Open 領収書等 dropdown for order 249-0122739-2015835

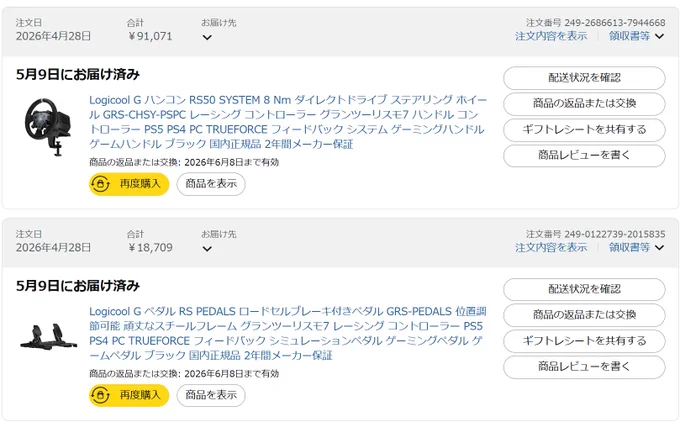click(x=636, y=247)
